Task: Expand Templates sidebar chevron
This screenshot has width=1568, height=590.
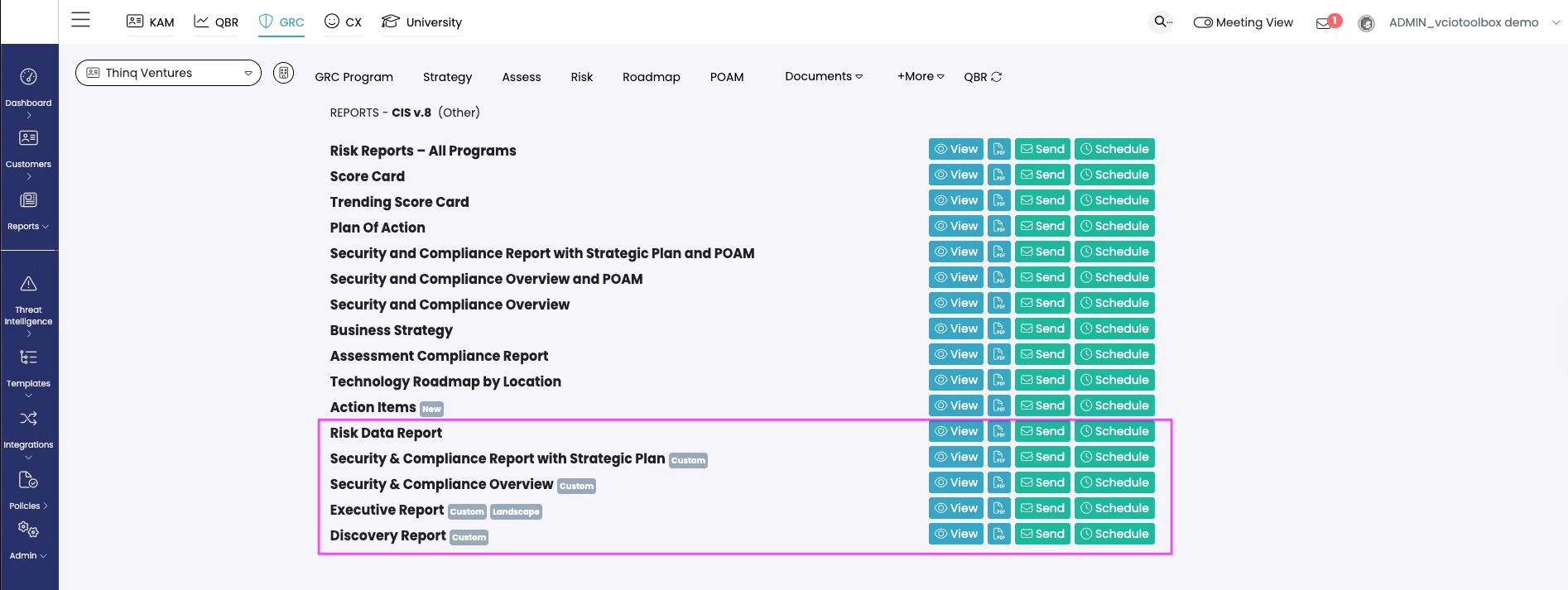Action: pyautogui.click(x=28, y=396)
